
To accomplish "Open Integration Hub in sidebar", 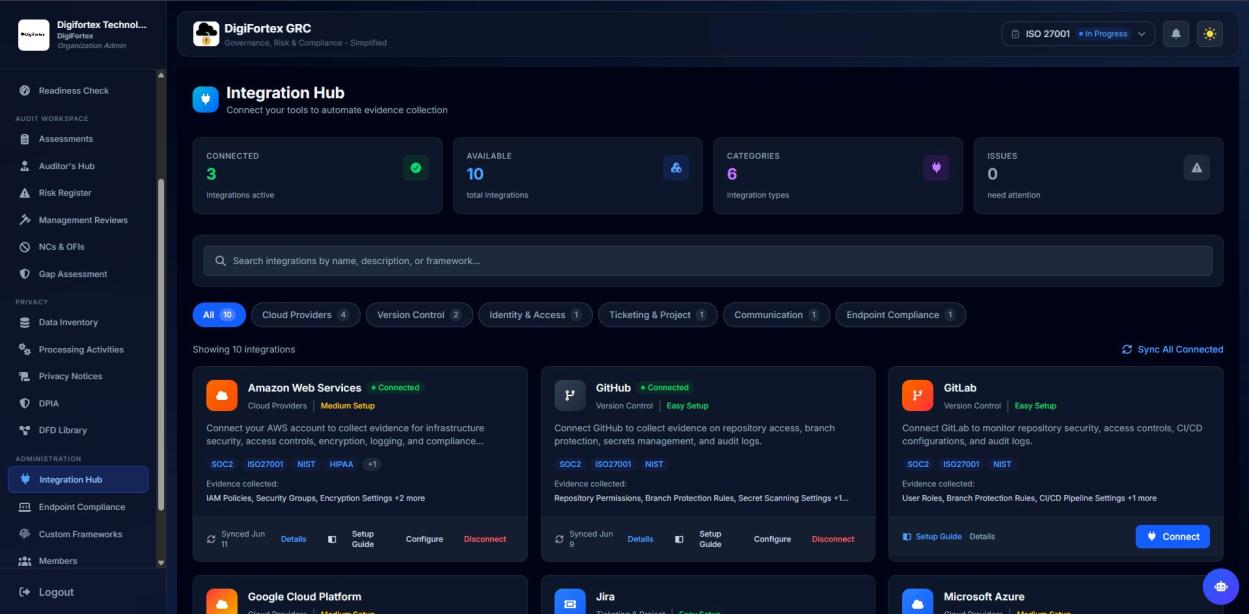I will [x=78, y=480].
